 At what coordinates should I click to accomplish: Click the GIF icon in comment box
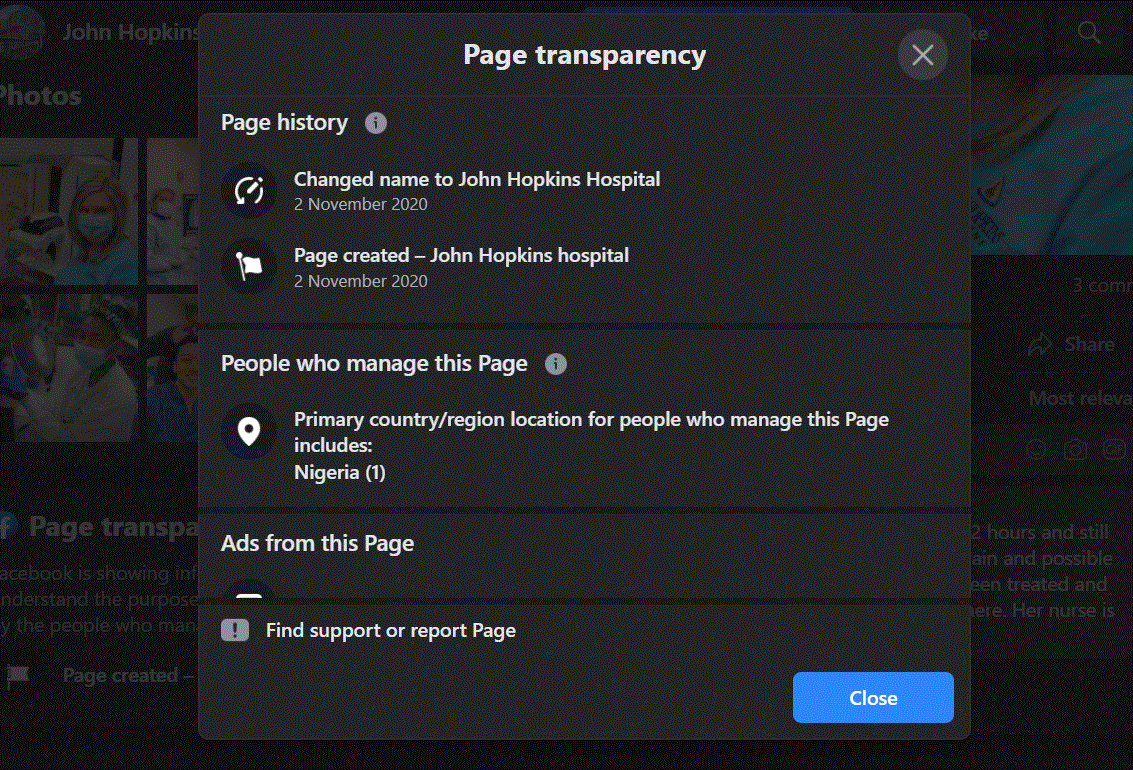pos(1113,450)
